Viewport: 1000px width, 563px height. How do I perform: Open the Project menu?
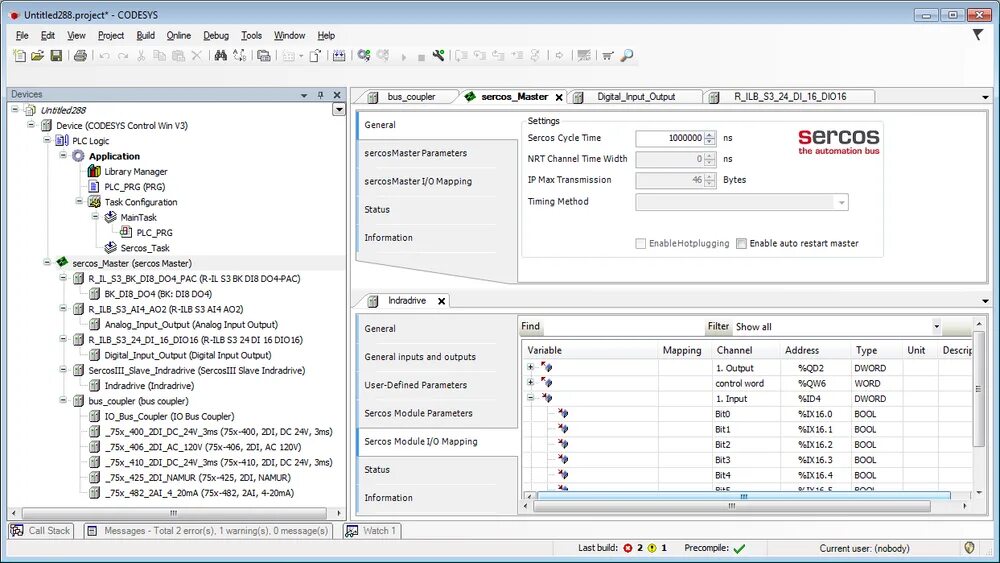111,36
